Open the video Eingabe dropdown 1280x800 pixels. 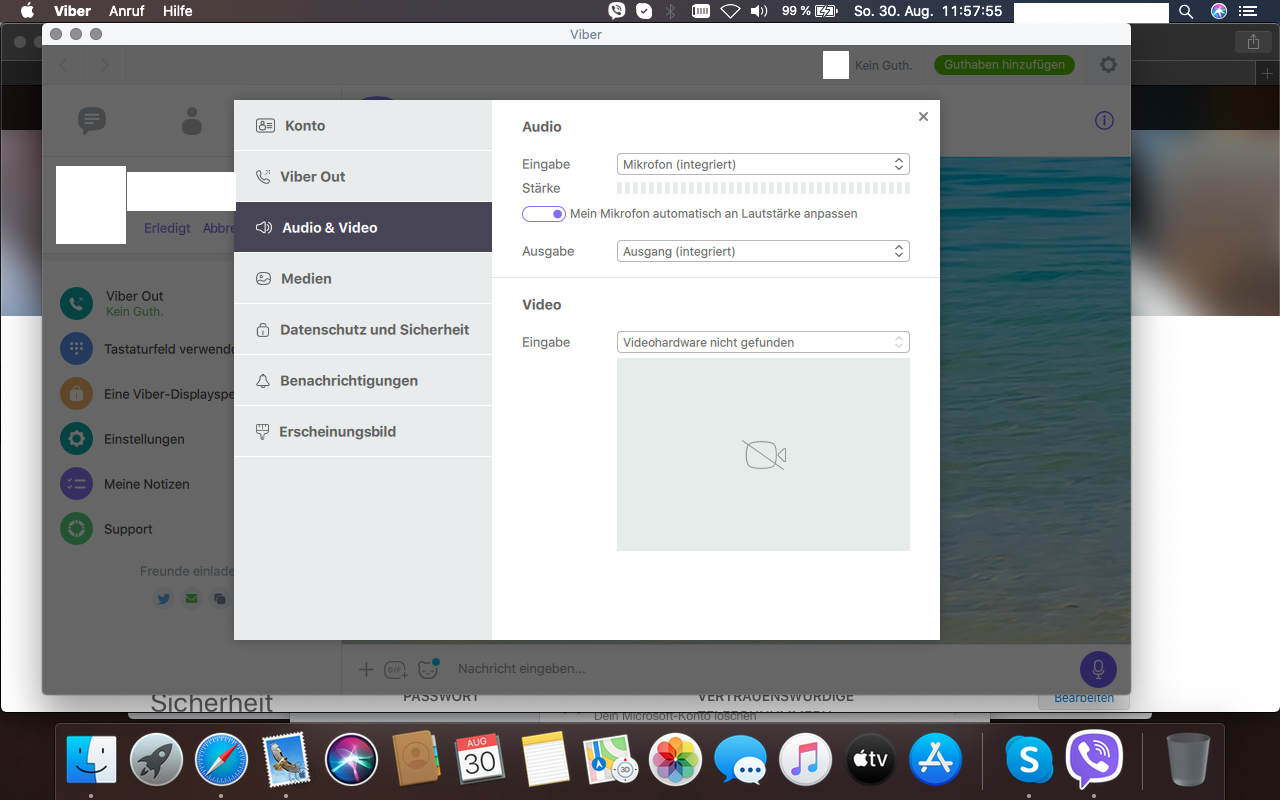tap(763, 342)
